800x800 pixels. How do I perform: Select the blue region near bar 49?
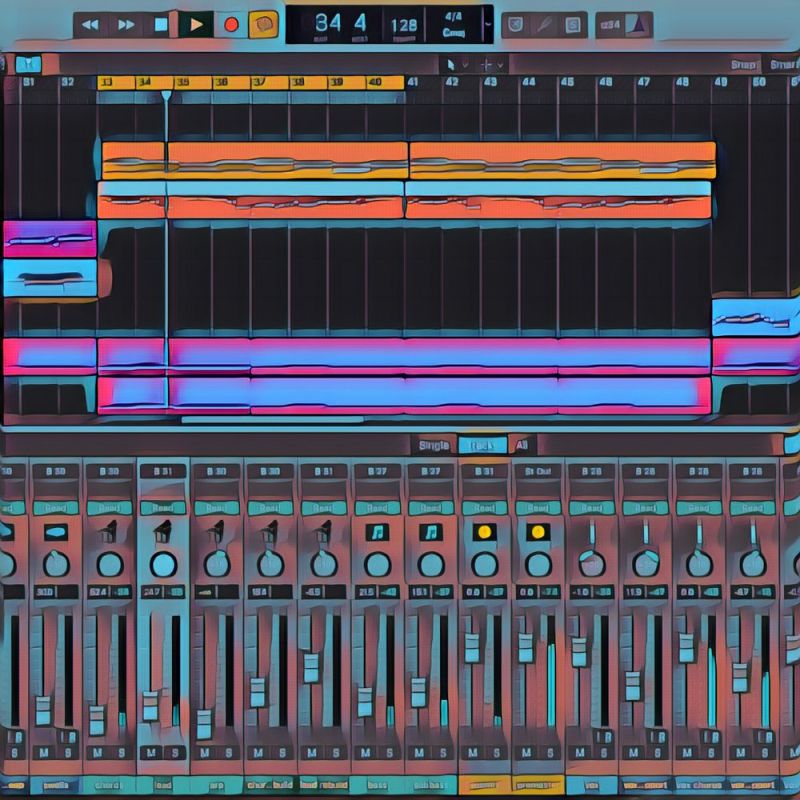755,318
